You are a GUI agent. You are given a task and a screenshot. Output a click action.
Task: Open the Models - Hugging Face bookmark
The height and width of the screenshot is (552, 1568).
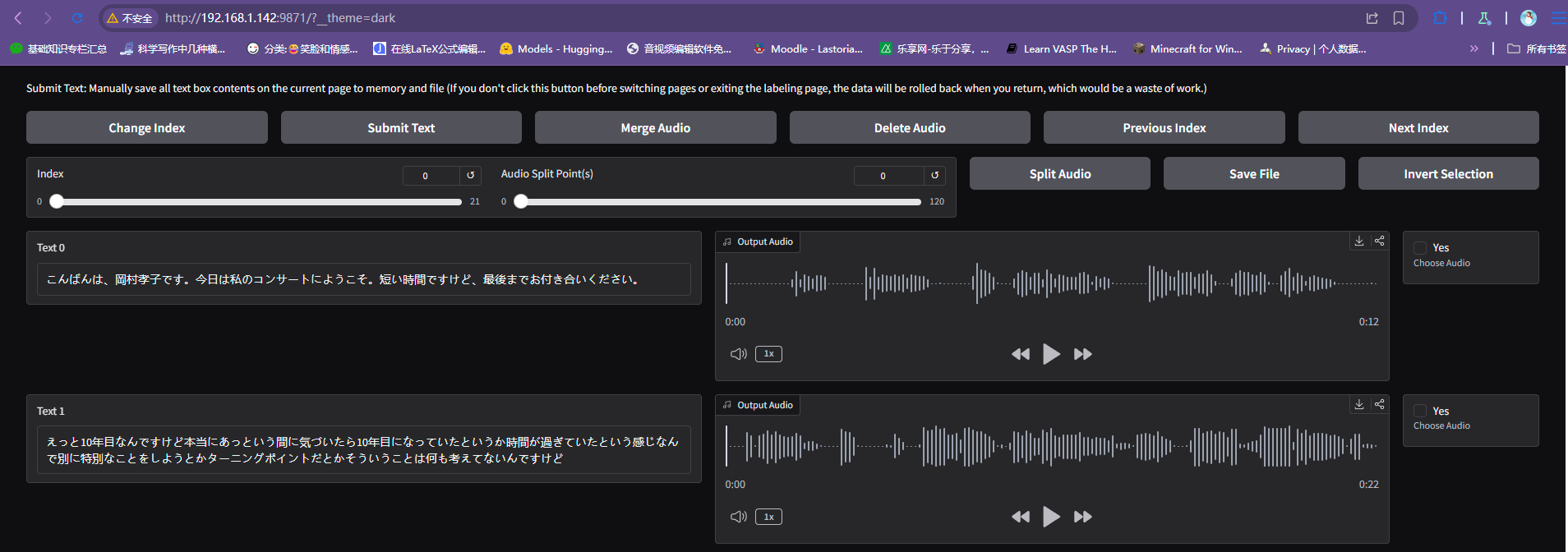coord(556,48)
